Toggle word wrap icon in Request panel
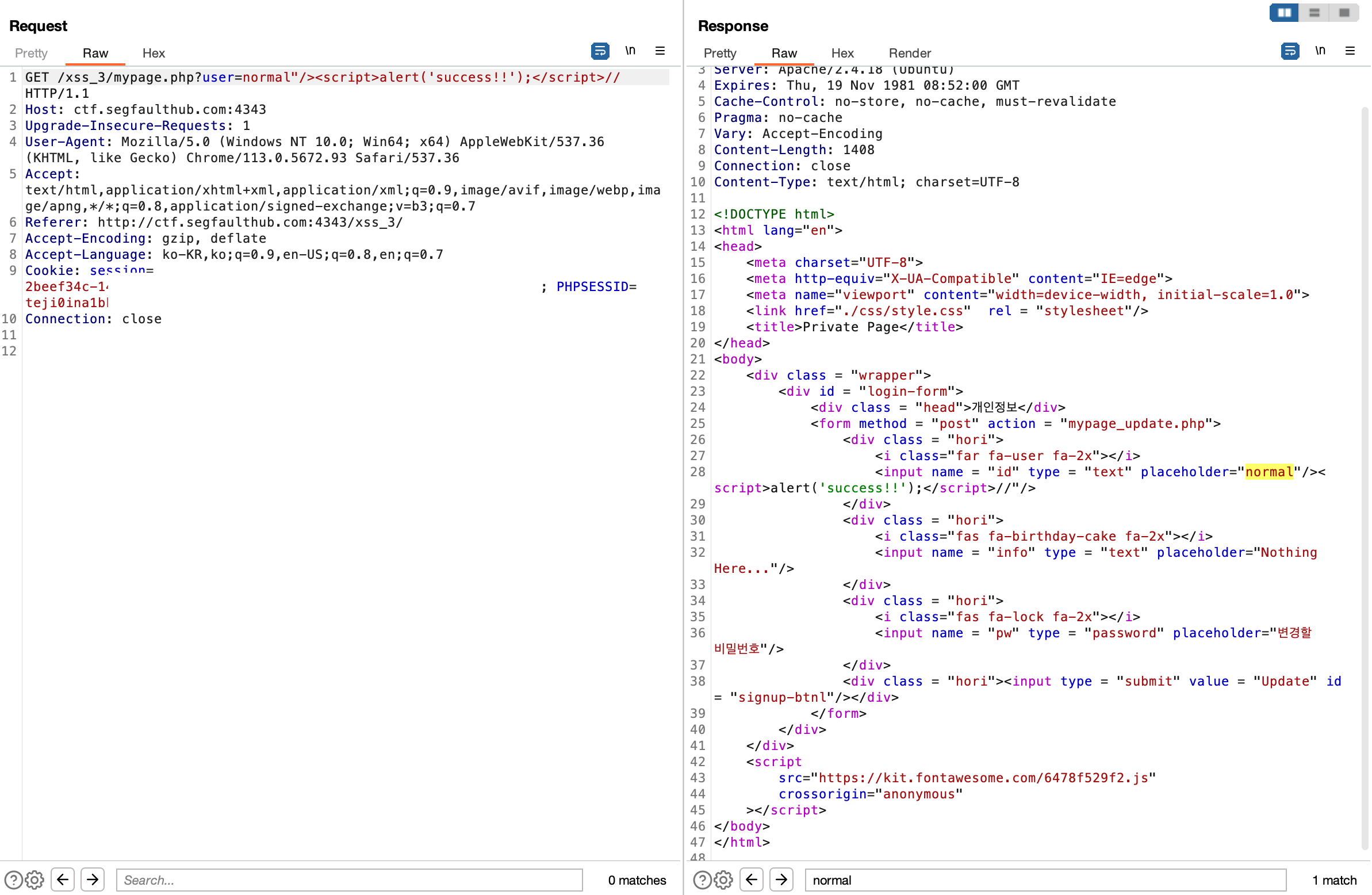The width and height of the screenshot is (1372, 895). pos(600,51)
